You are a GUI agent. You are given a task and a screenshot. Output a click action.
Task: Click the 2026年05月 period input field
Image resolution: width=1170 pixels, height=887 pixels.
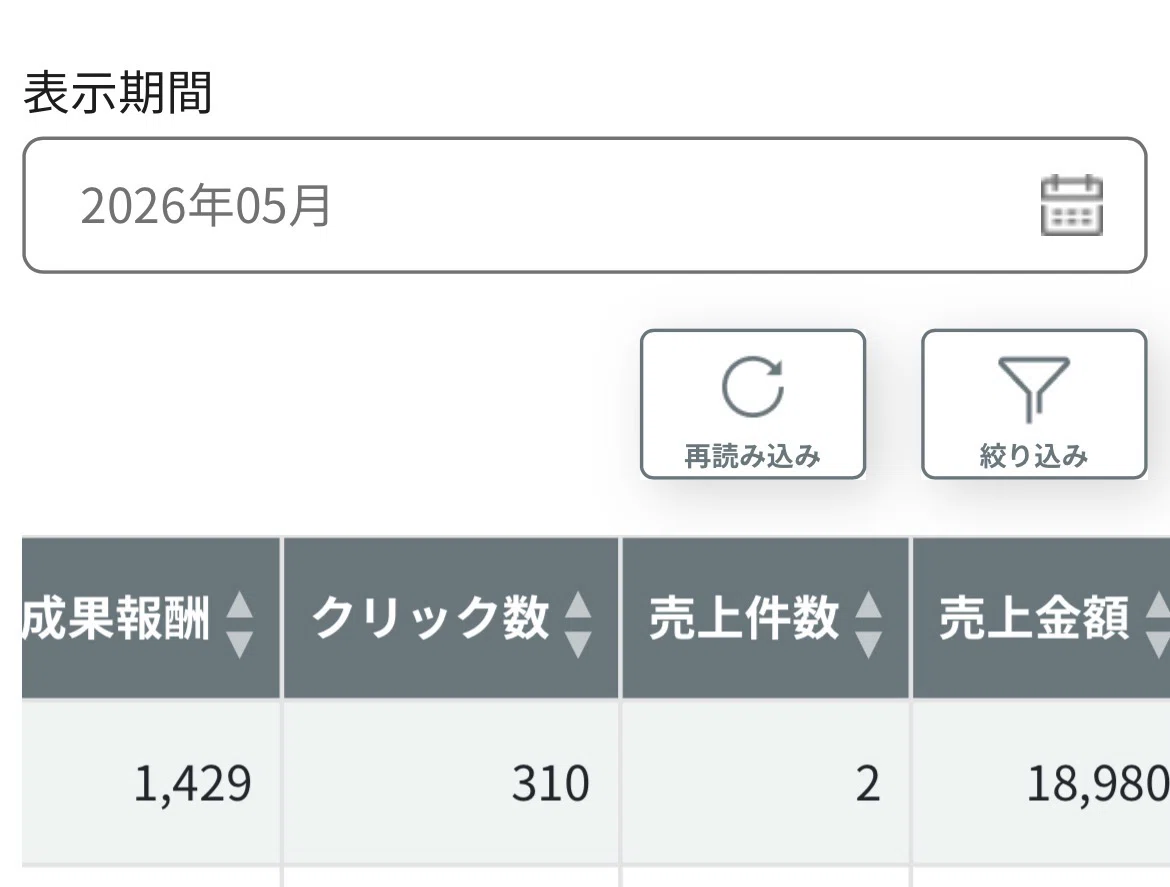(584, 205)
